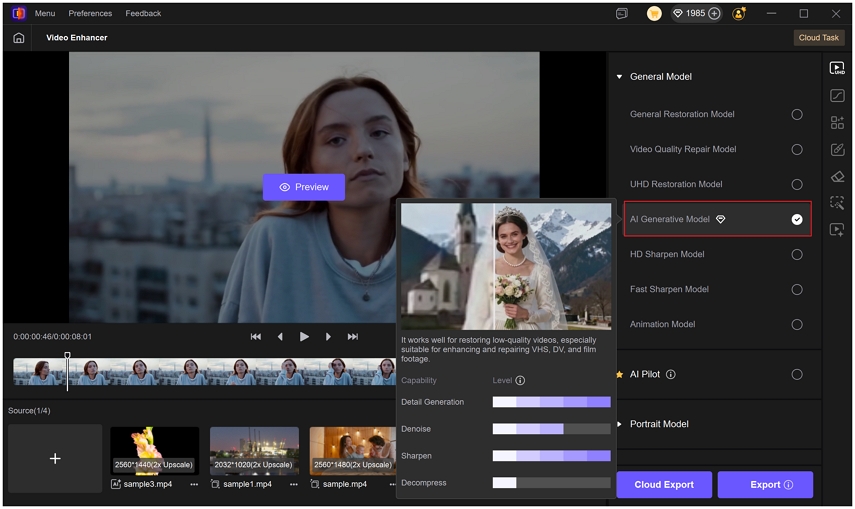Open the message center icon in title bar

click(x=622, y=14)
